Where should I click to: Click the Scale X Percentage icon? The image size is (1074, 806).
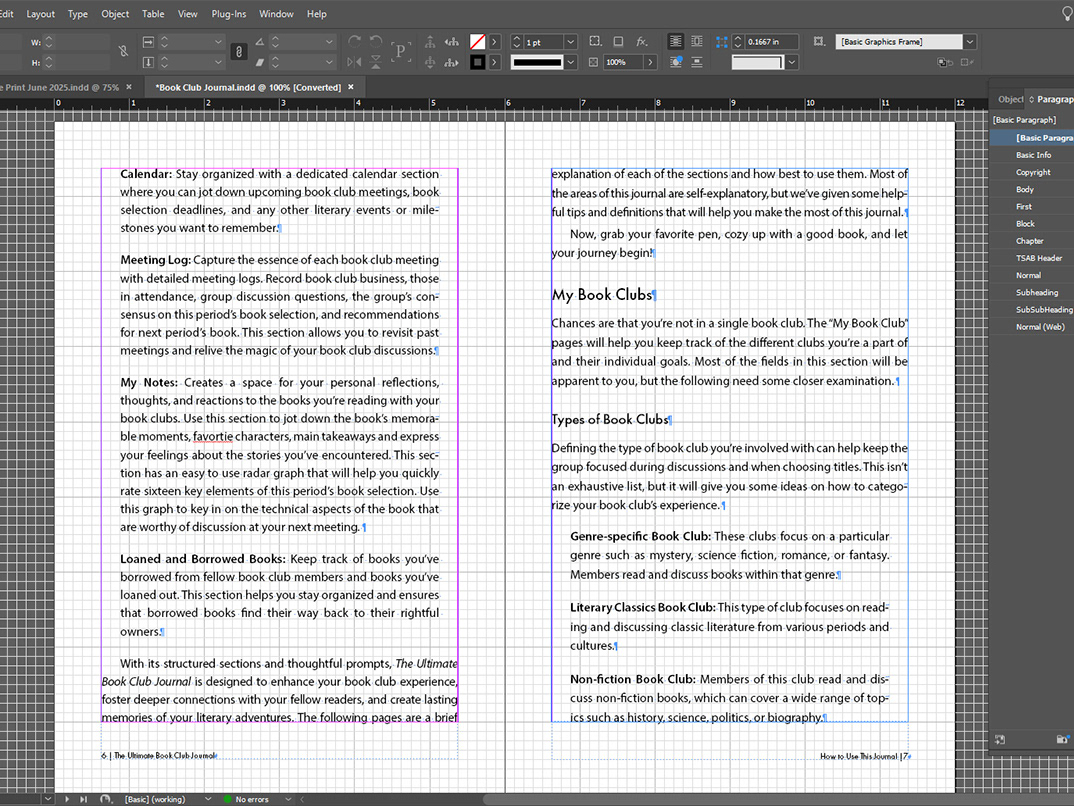tap(148, 42)
